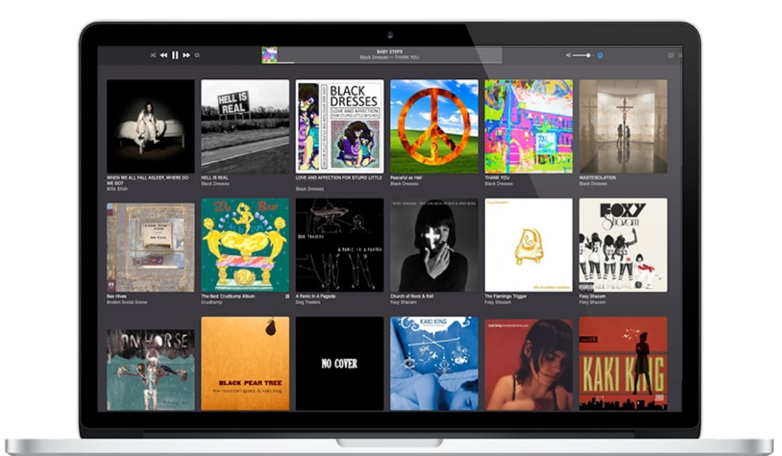Open the WASTEISOLATION album cover
The height and width of the screenshot is (456, 782).
(x=623, y=126)
